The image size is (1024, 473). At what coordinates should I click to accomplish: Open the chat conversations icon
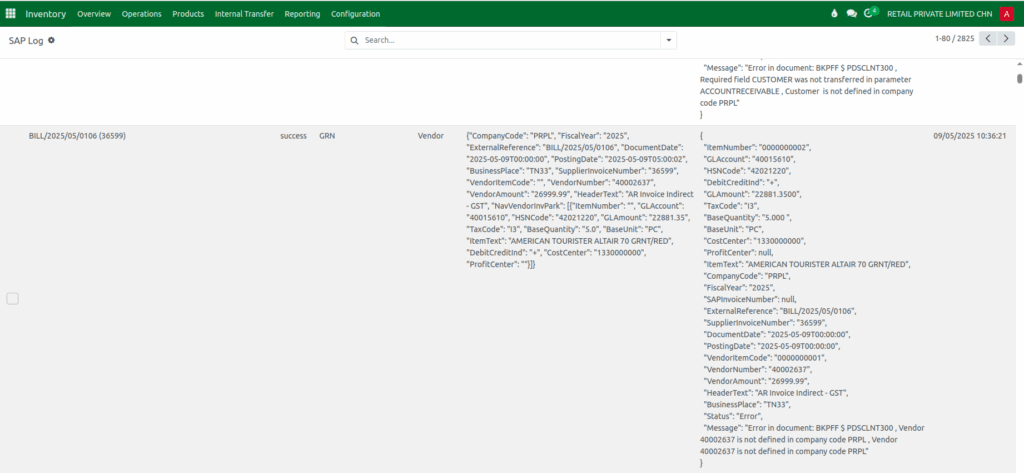(852, 14)
